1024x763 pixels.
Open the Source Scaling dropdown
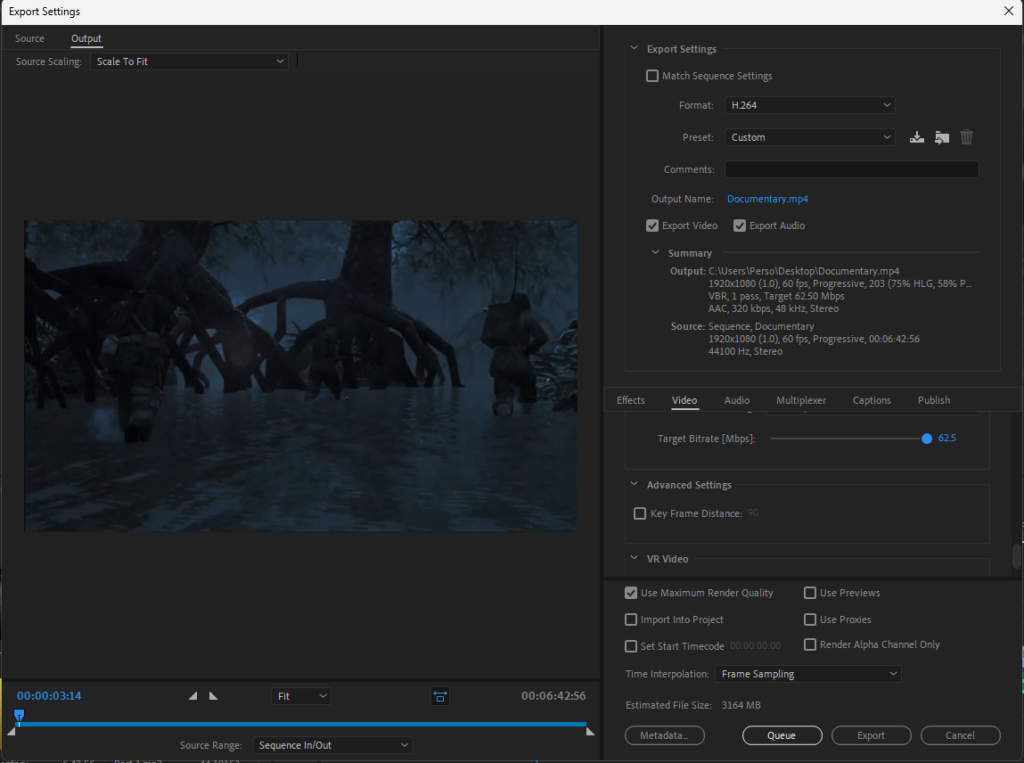(189, 61)
